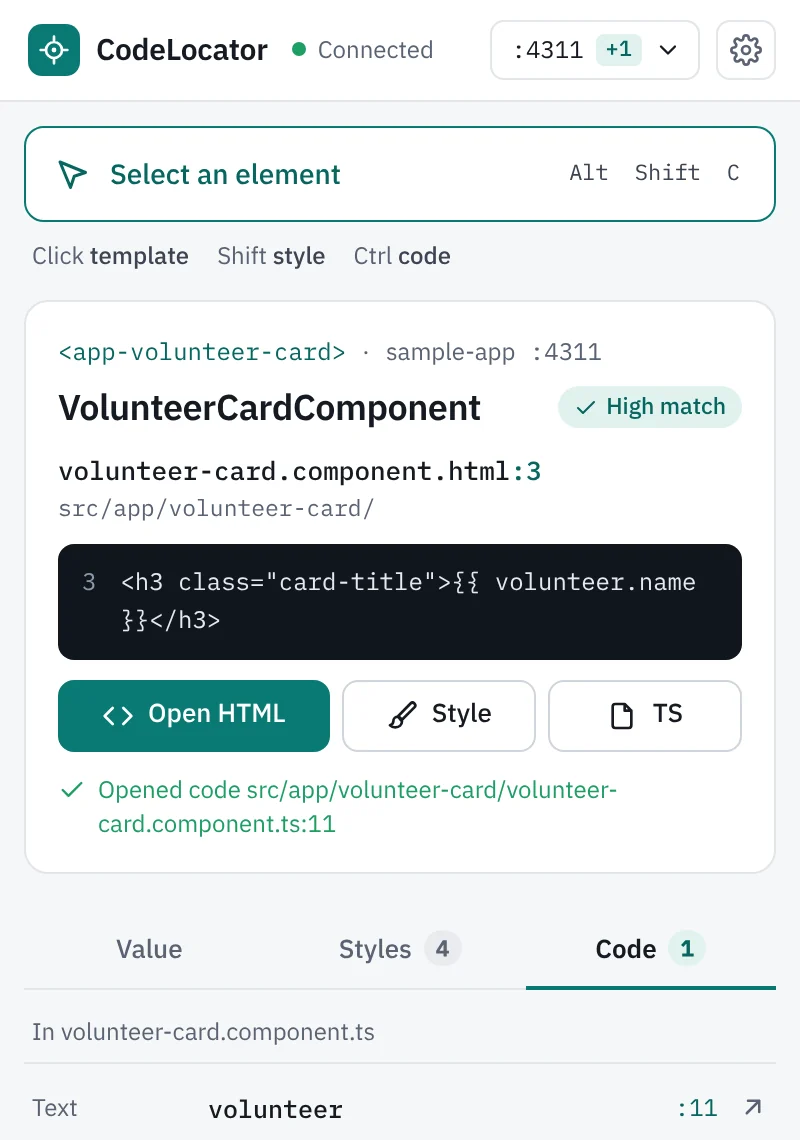Click the 'Ctrl code' hint

click(x=402, y=256)
